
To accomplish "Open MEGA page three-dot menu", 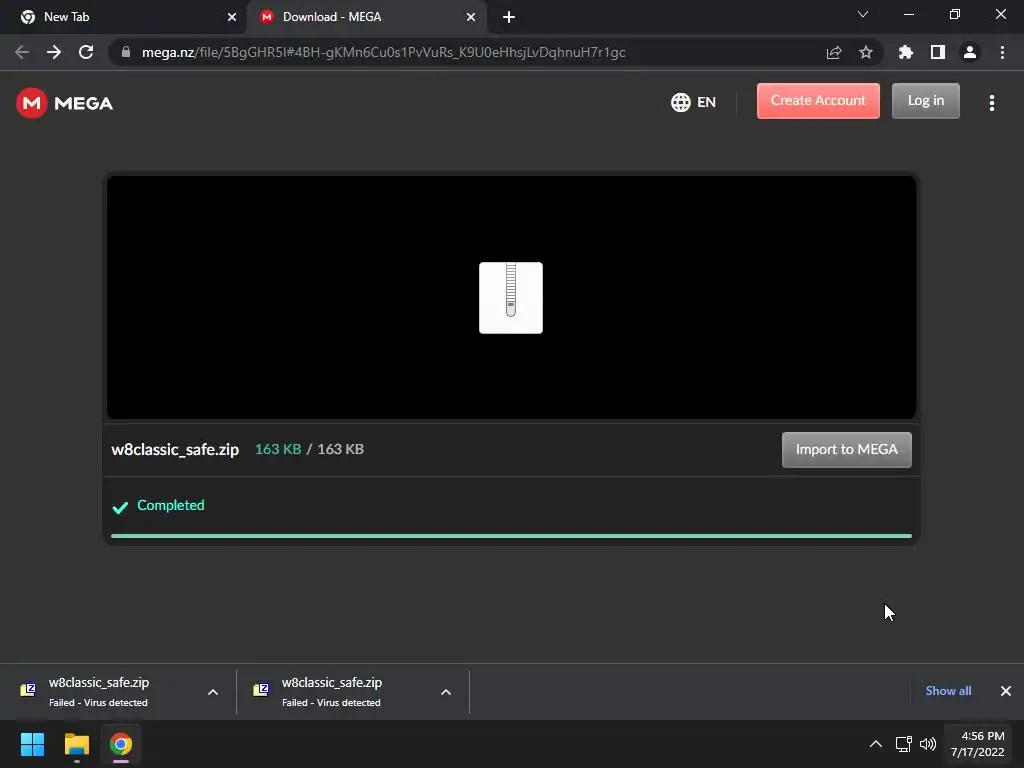I will point(991,103).
